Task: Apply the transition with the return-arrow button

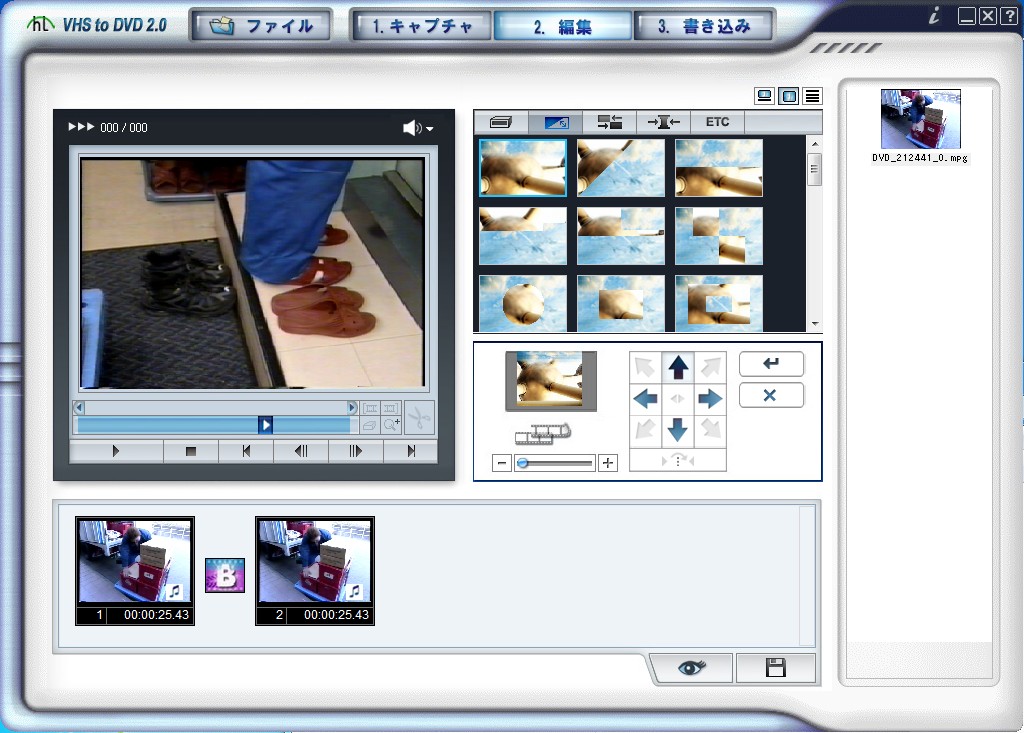Action: coord(771,364)
